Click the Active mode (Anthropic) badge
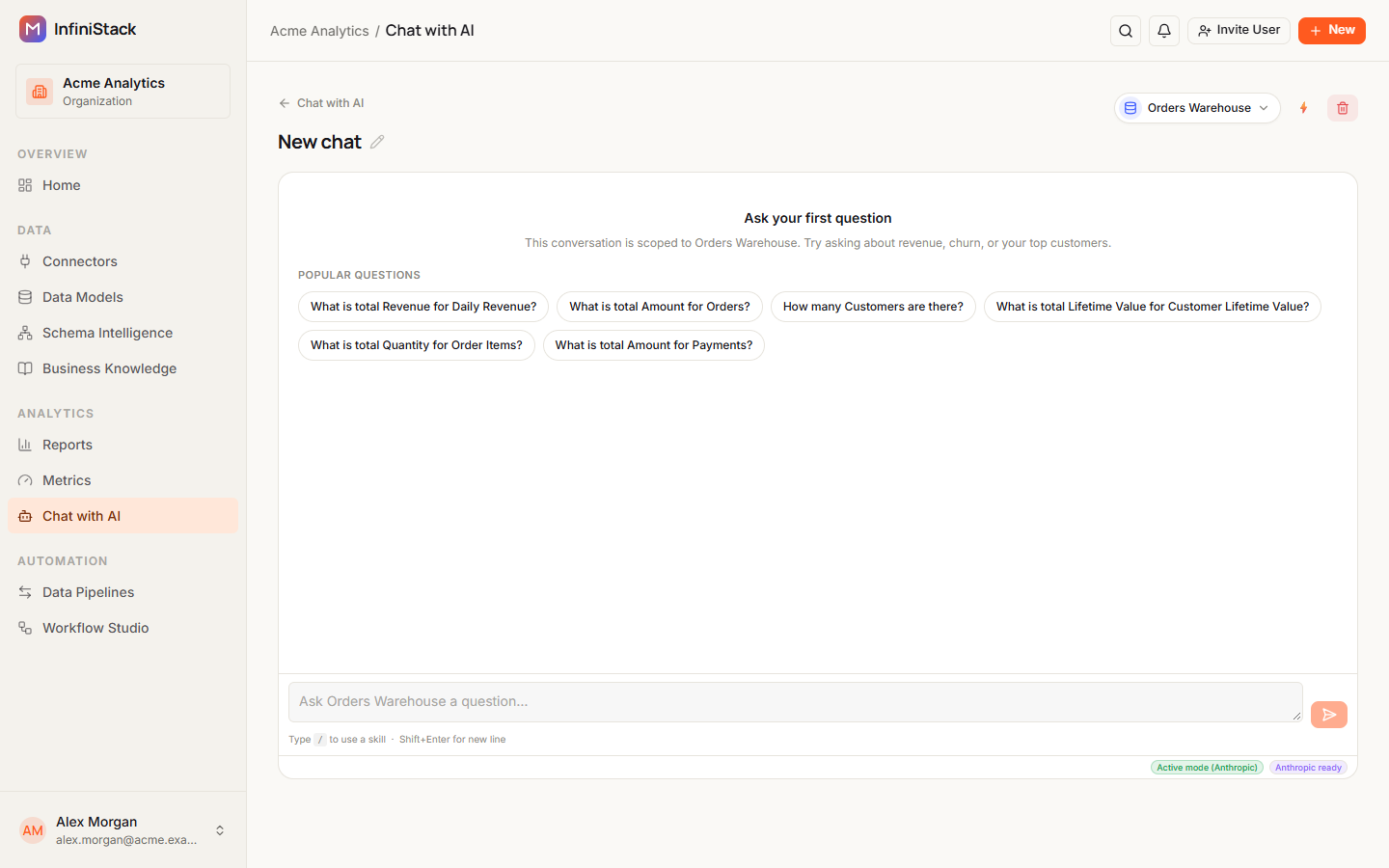The image size is (1389, 868). pyautogui.click(x=1207, y=768)
